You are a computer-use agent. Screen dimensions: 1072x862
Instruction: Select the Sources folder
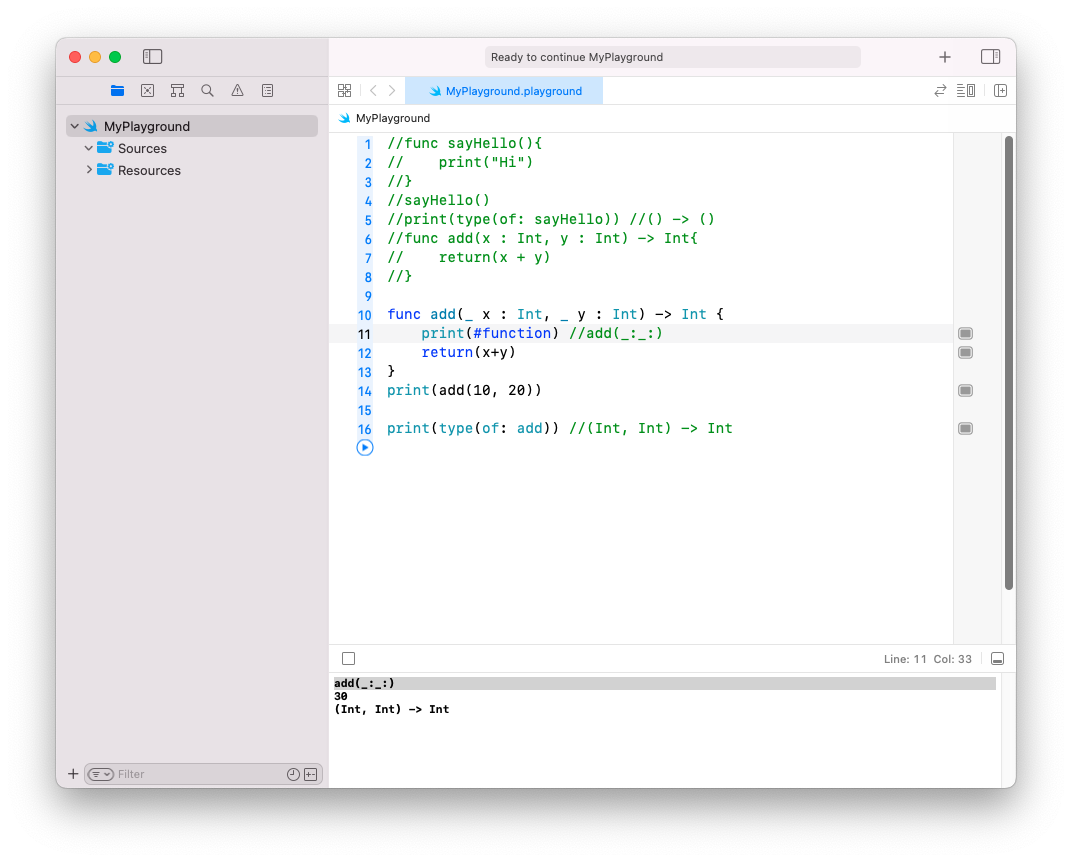[x=142, y=148]
